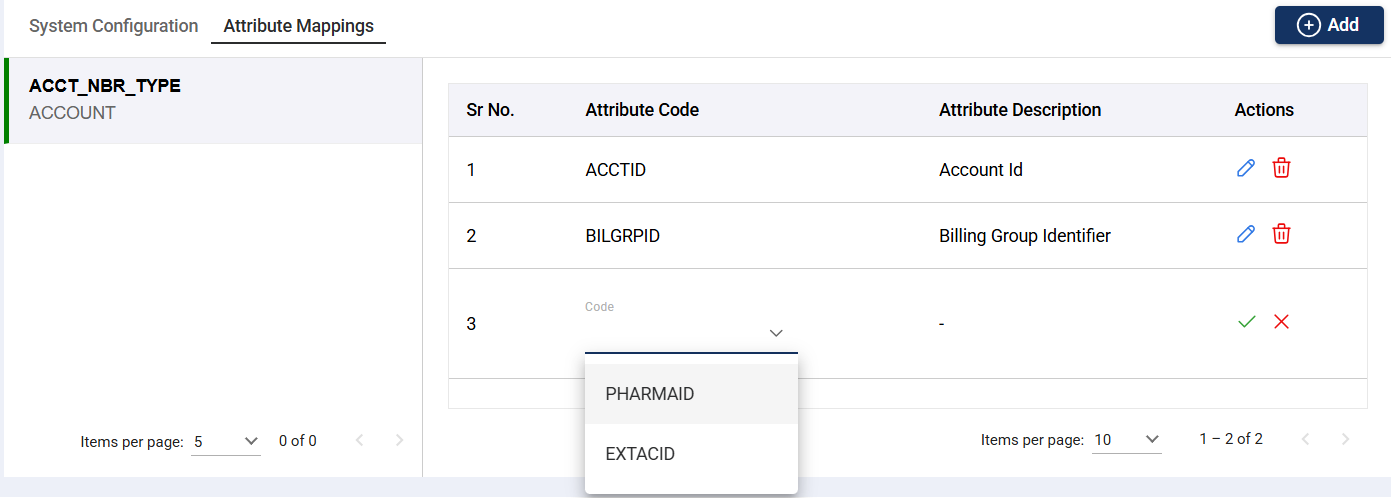Go to next page in left panel
Image resolution: width=1391 pixels, height=498 pixels.
tap(399, 440)
